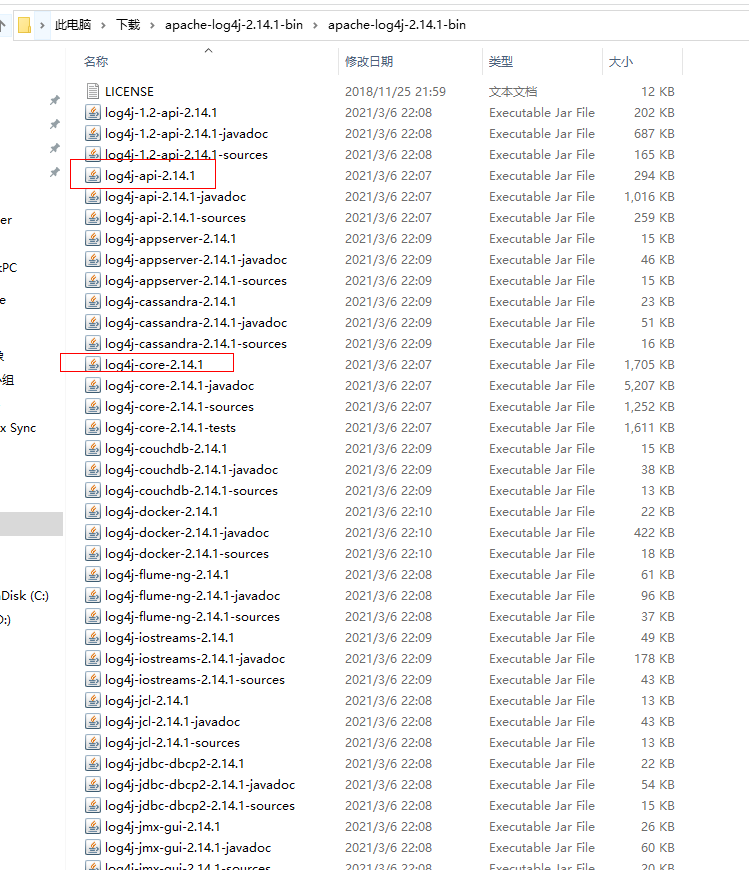Click the jar icon of log4j-appserver-2.14.1-javadoc
Screen dimensions: 749x870
(x=93, y=260)
